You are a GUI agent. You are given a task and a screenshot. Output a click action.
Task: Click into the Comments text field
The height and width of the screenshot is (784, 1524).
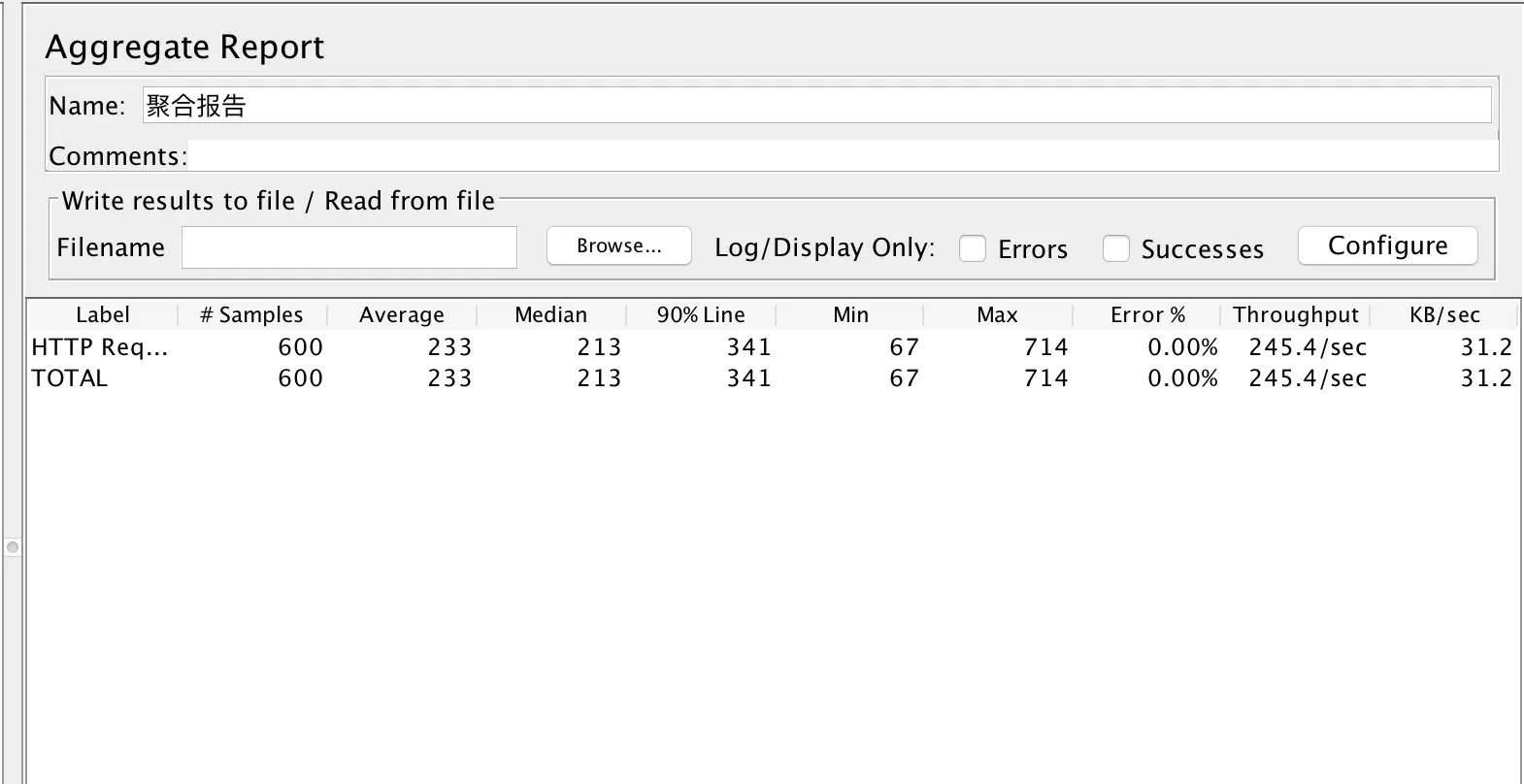(843, 155)
